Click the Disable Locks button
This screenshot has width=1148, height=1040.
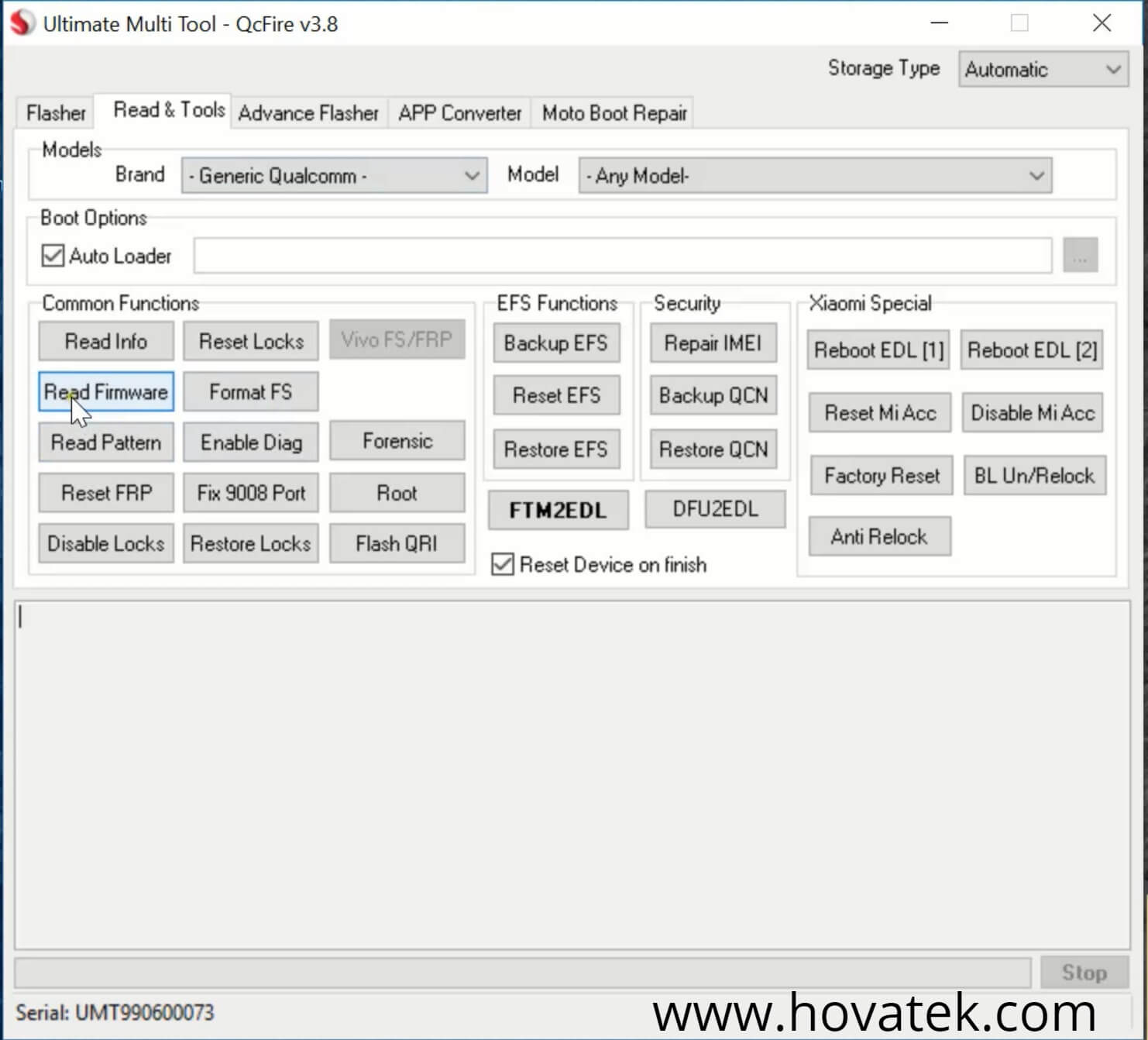[x=106, y=543]
